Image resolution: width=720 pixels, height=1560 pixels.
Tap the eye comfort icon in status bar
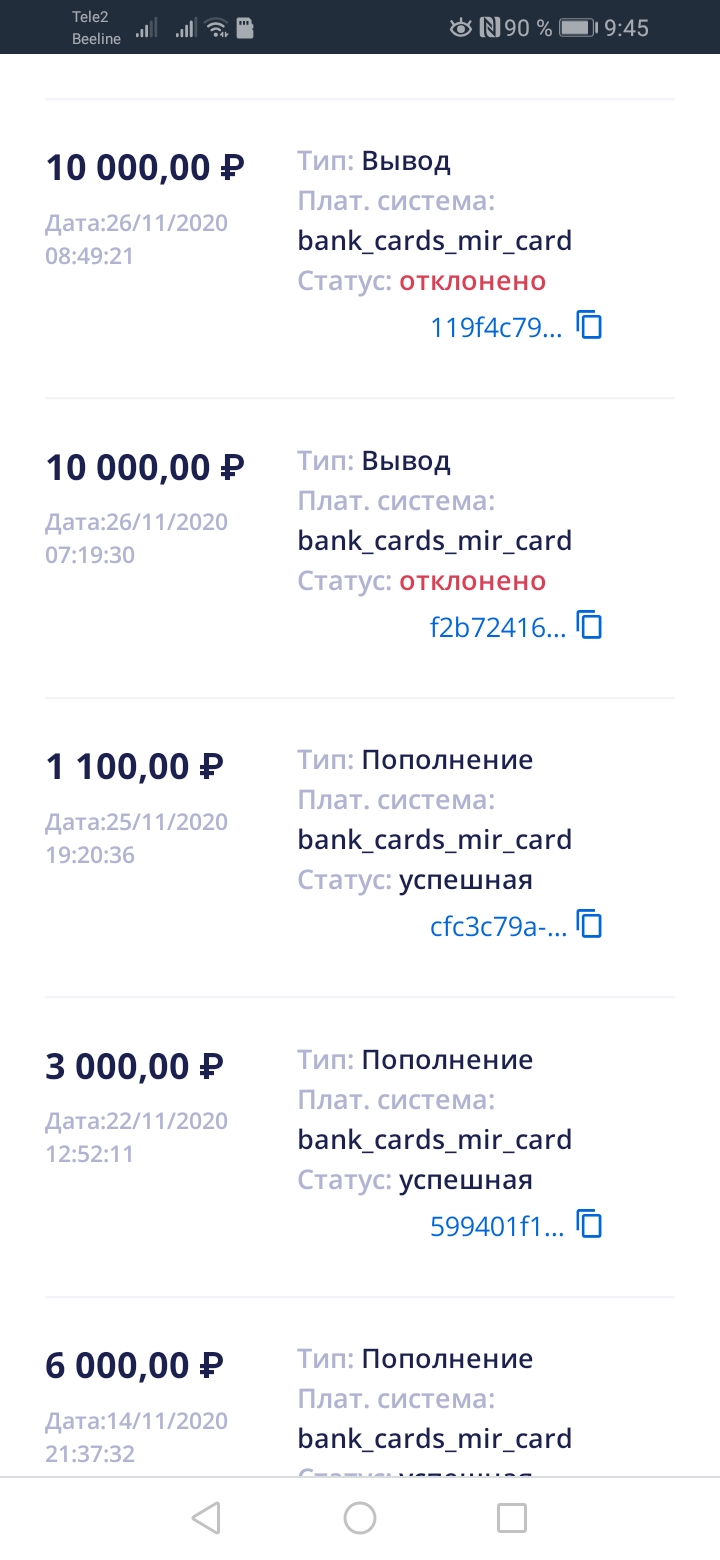pyautogui.click(x=460, y=28)
